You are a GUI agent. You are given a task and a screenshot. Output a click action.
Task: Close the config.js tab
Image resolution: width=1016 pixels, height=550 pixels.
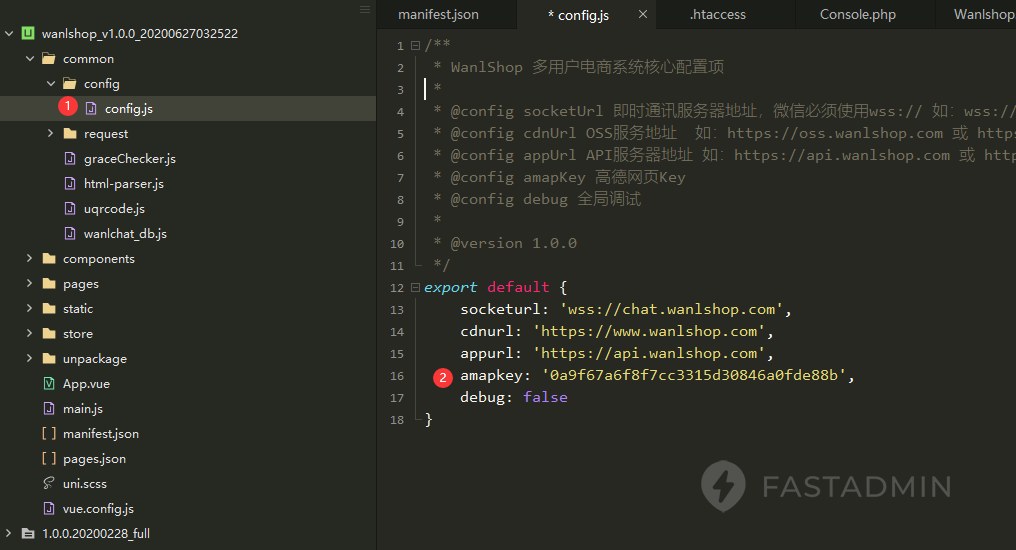point(643,14)
